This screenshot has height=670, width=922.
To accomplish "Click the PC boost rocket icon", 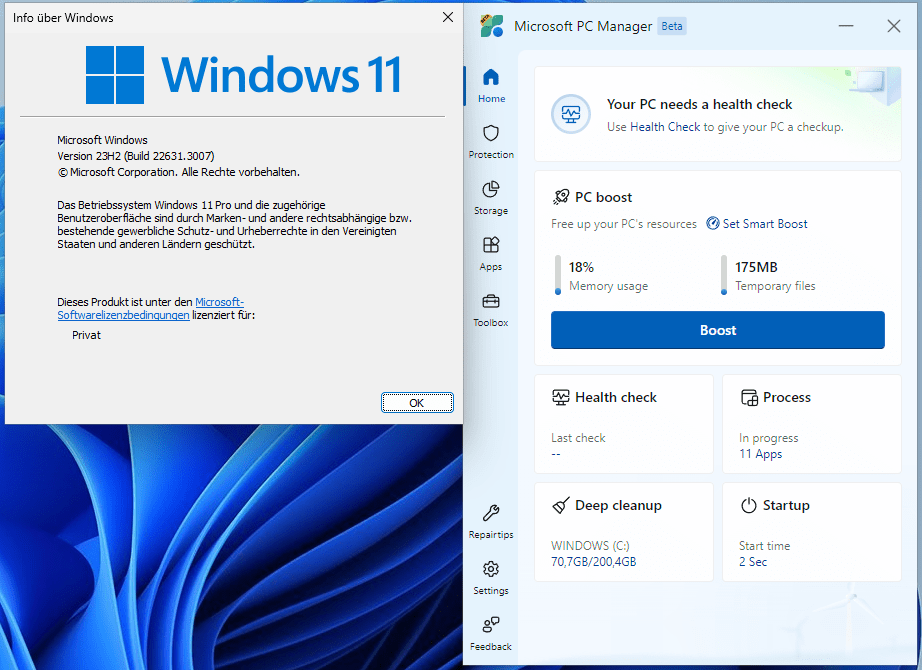I will click(x=561, y=197).
